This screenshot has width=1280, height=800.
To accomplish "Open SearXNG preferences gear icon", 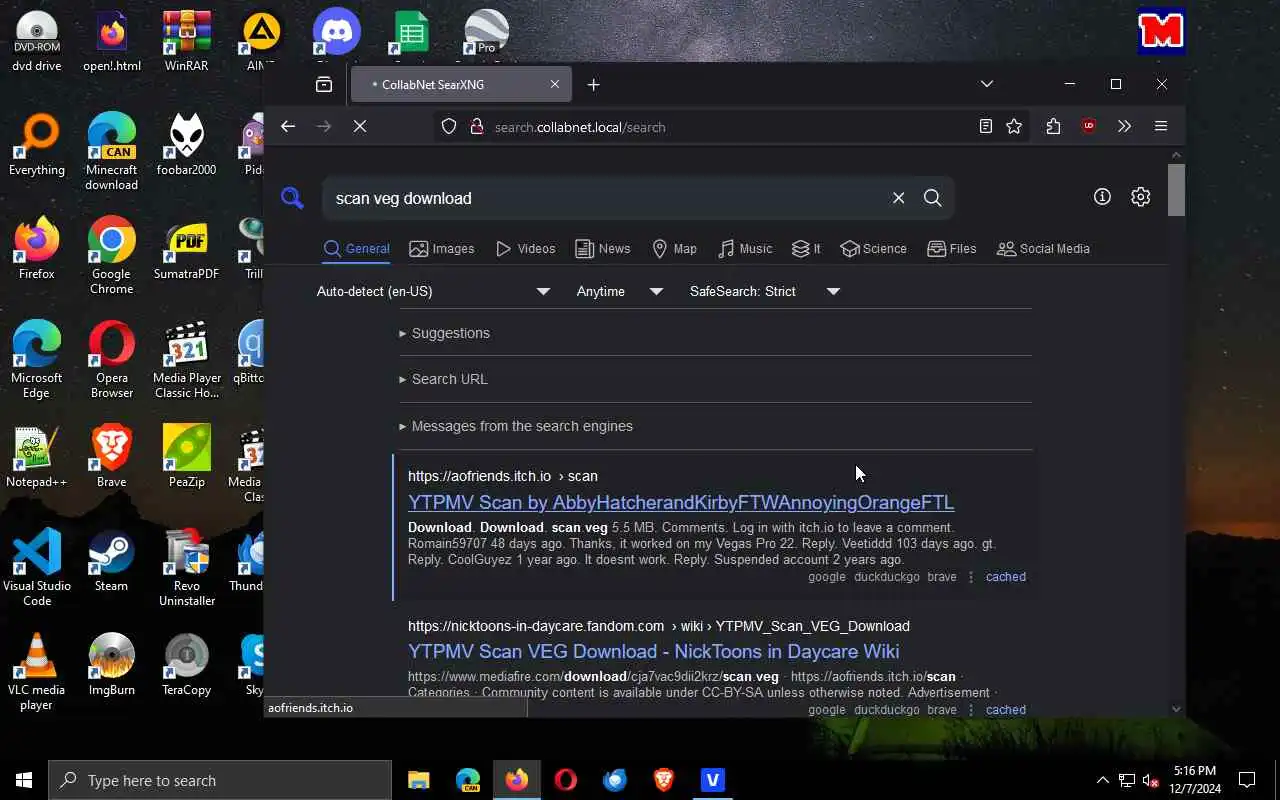I will tap(1140, 197).
